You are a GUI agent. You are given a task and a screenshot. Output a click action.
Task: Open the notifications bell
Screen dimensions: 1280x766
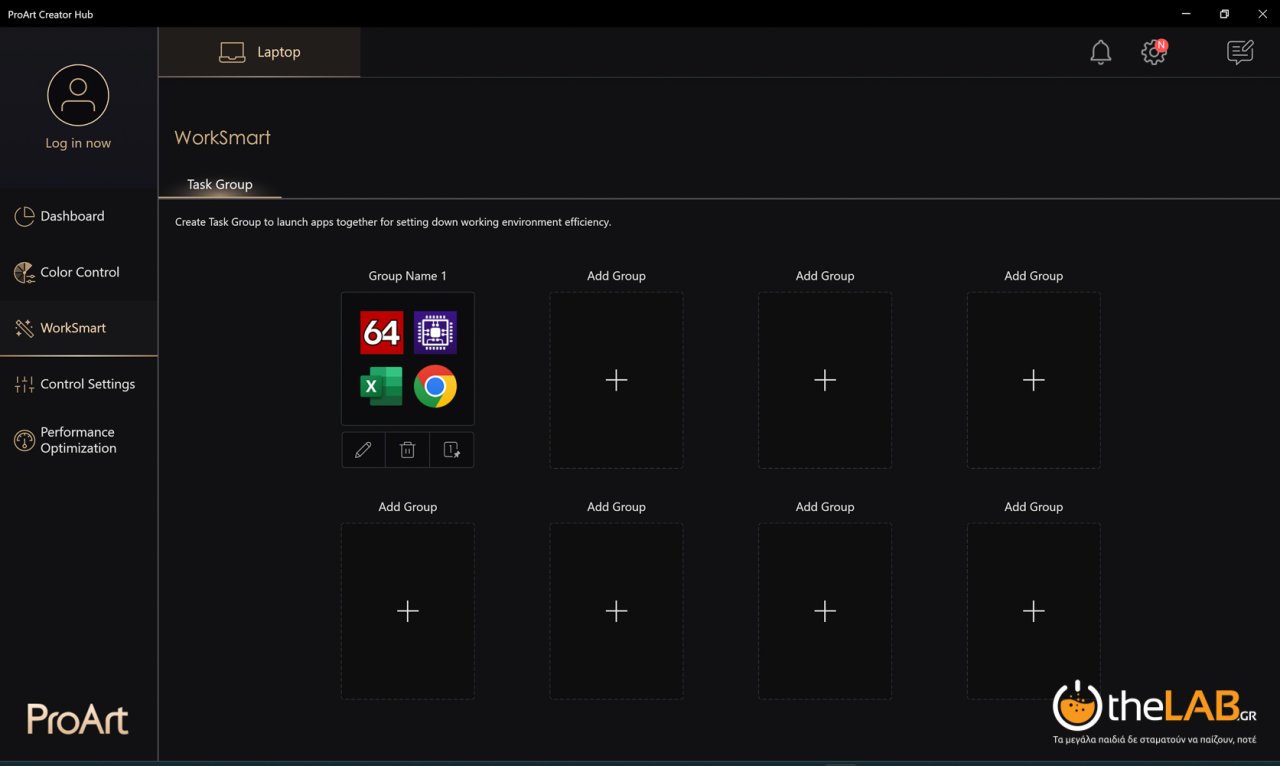tap(1100, 52)
